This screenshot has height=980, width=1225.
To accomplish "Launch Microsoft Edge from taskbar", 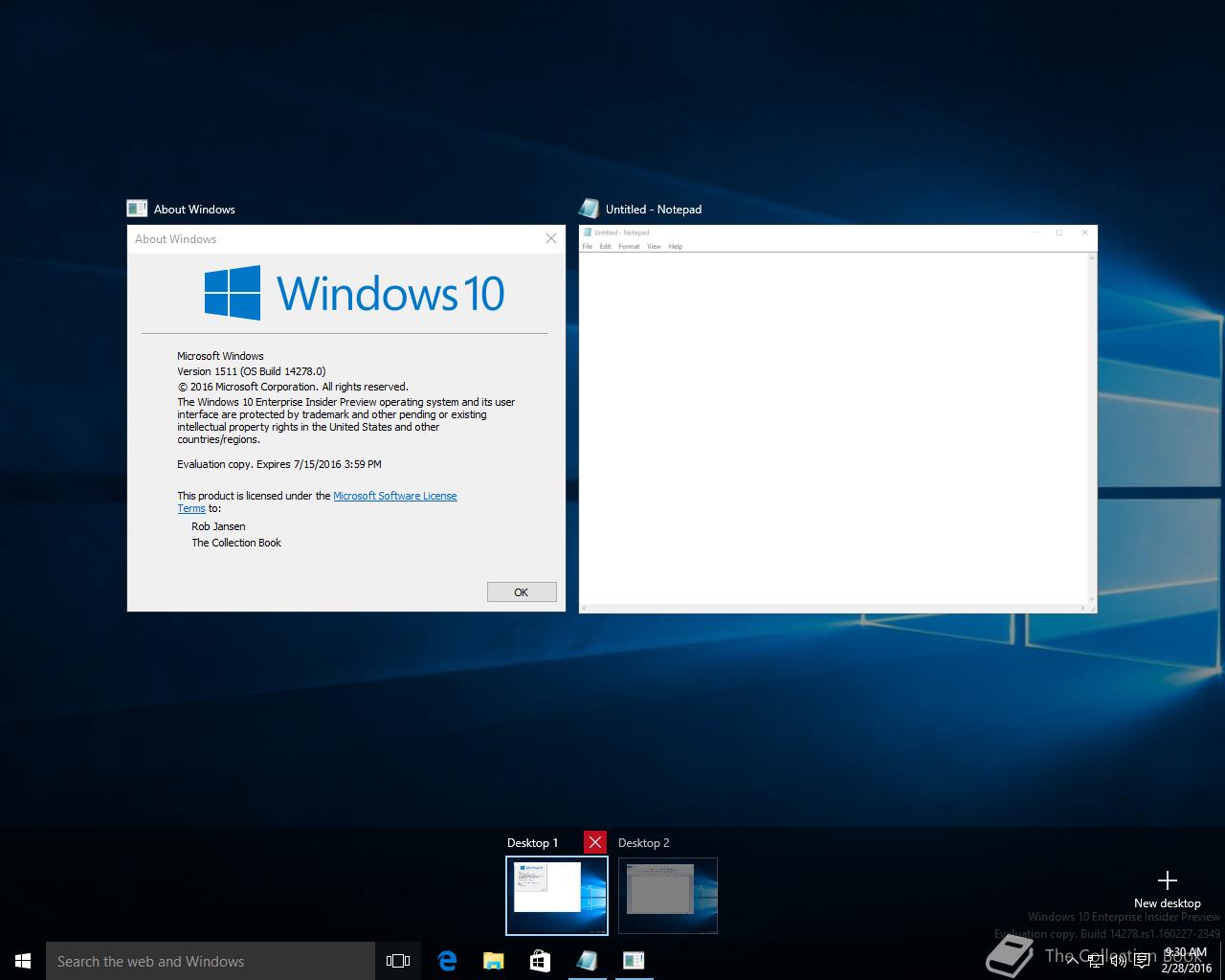I will (447, 961).
